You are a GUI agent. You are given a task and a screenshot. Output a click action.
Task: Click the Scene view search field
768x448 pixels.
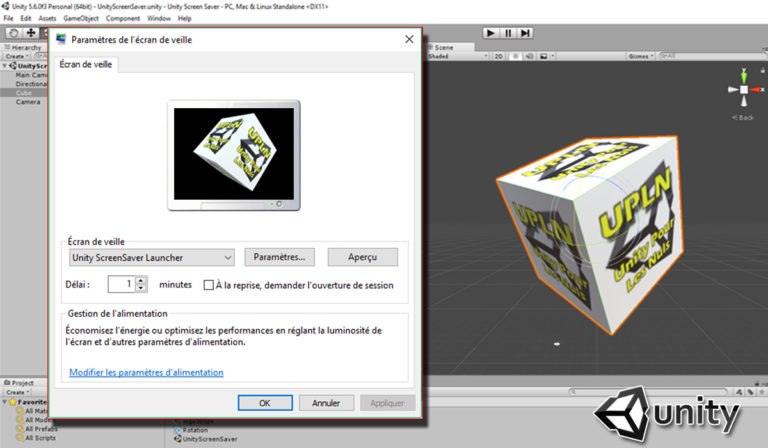coord(713,56)
